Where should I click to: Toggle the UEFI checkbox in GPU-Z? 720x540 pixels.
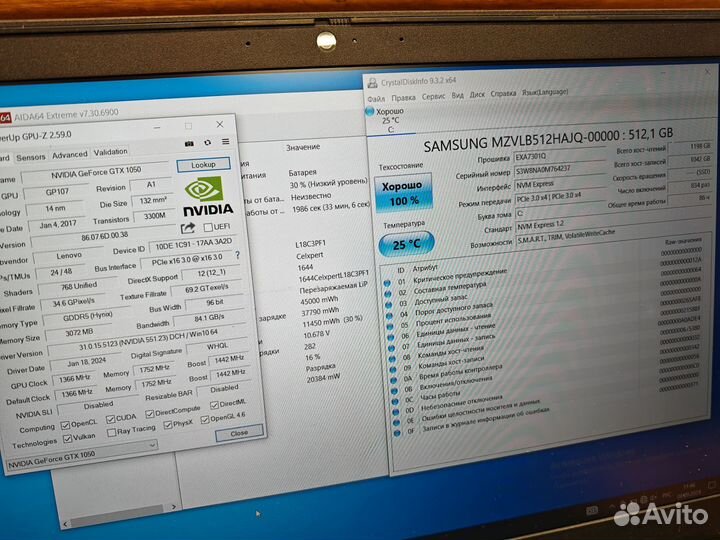click(208, 227)
